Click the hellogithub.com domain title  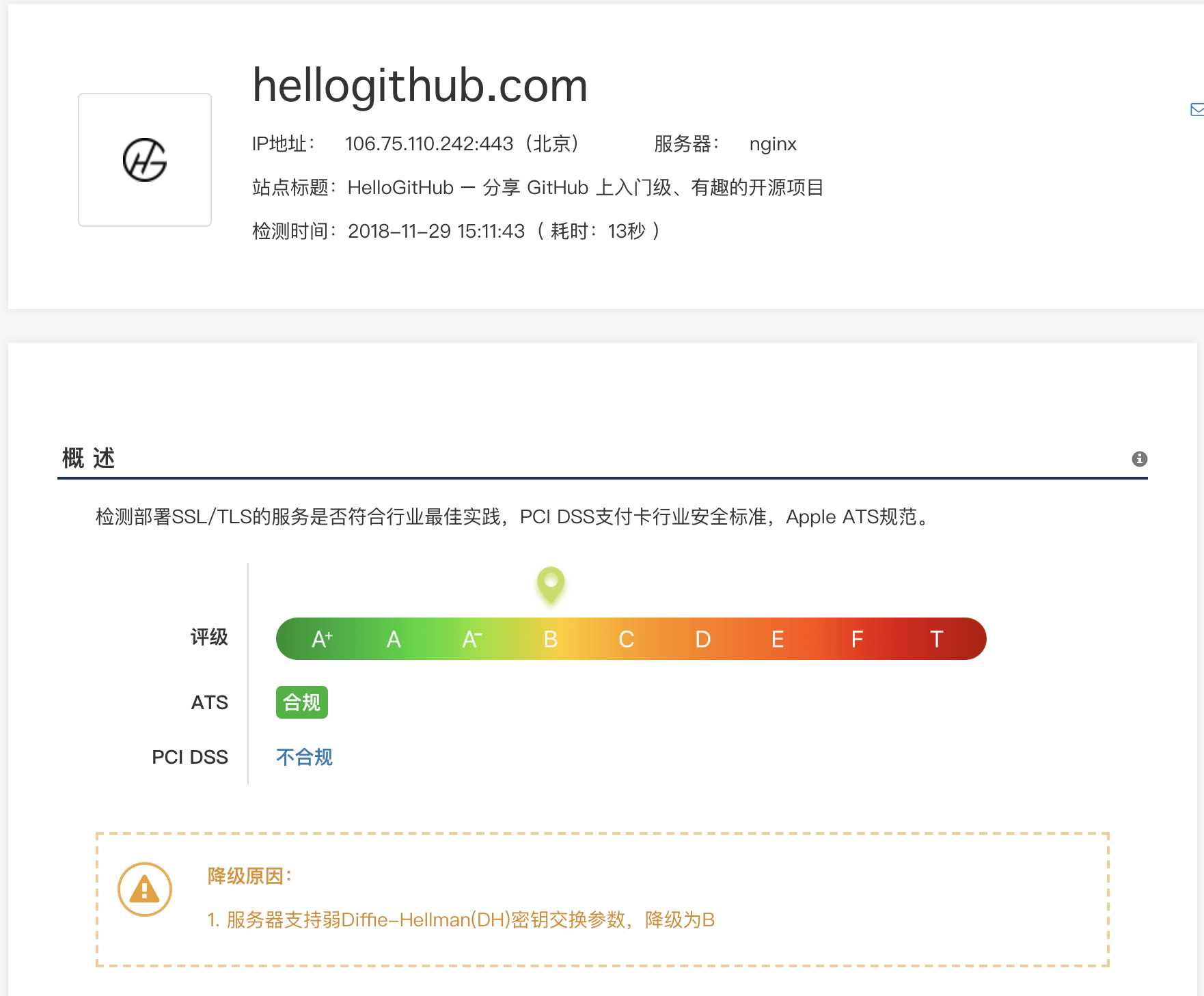[420, 86]
